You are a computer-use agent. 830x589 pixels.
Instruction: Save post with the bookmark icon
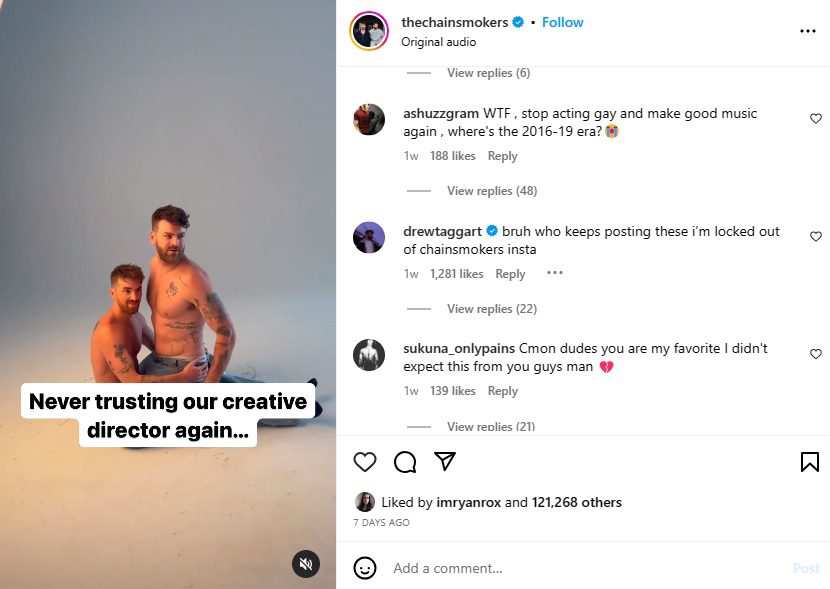[810, 462]
